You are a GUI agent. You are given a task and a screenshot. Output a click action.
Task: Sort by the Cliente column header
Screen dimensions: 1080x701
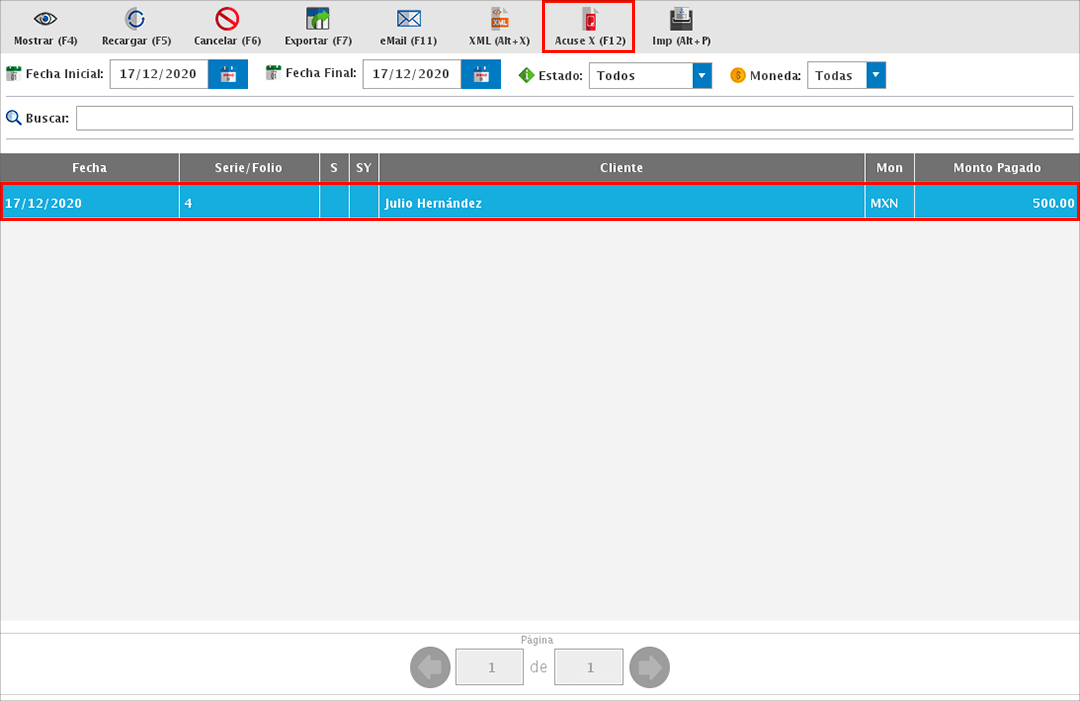tap(621, 168)
